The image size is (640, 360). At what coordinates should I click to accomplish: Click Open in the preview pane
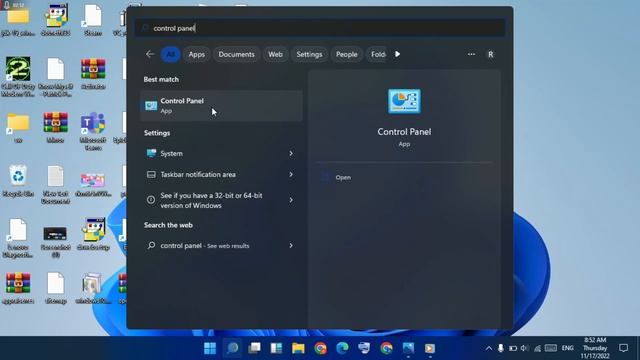pyautogui.click(x=343, y=178)
